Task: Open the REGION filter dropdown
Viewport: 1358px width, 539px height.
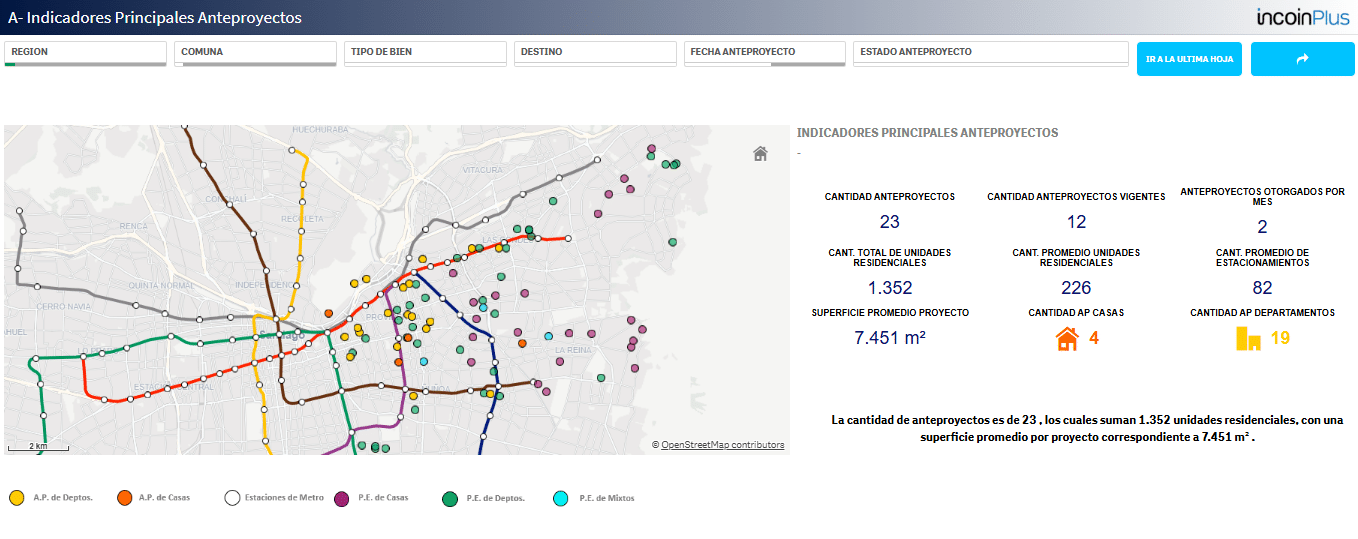Action: [x=85, y=54]
